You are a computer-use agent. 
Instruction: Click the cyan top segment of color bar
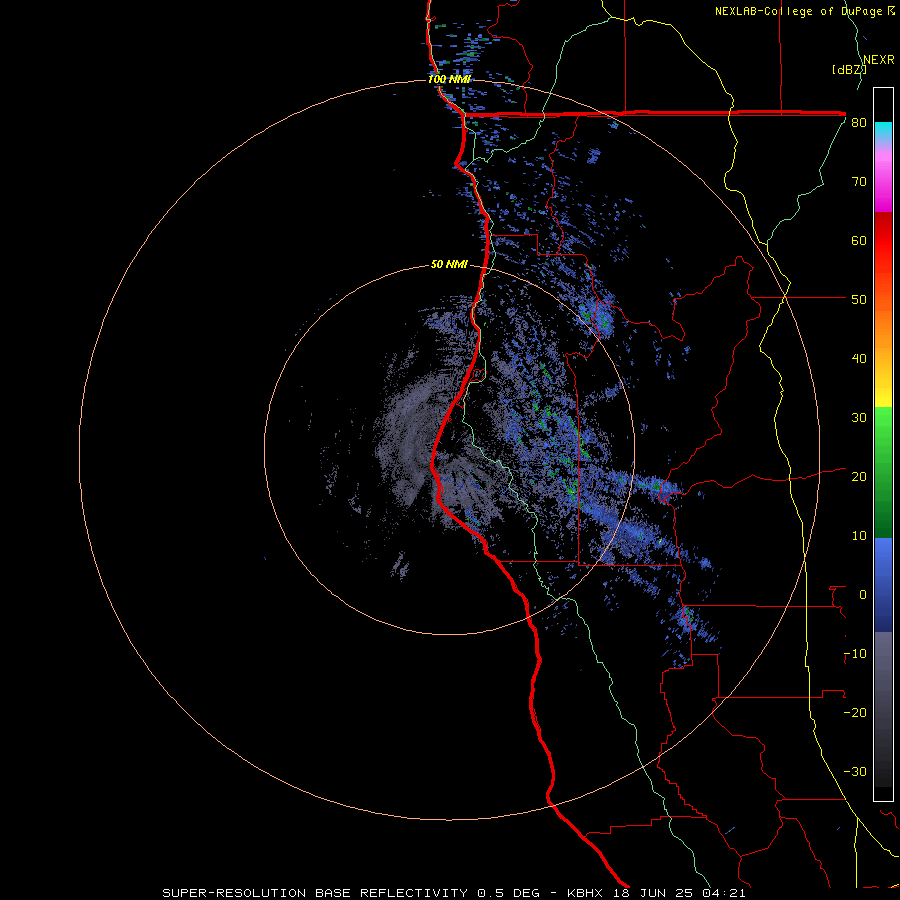(x=883, y=133)
